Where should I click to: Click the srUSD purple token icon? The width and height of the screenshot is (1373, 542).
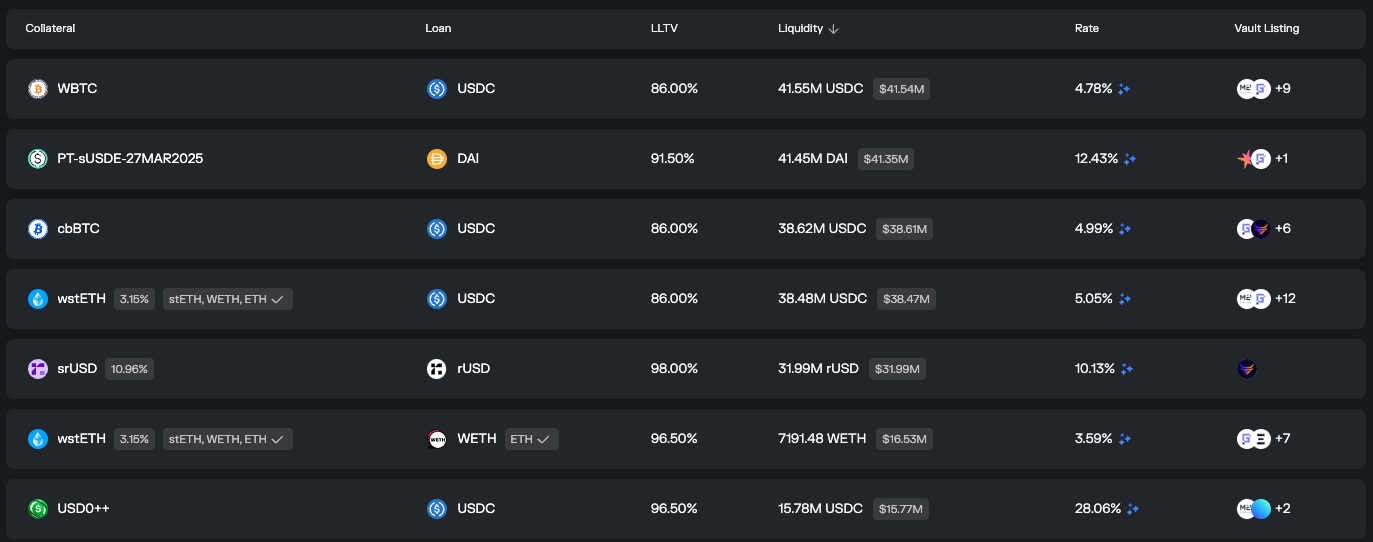(38, 369)
